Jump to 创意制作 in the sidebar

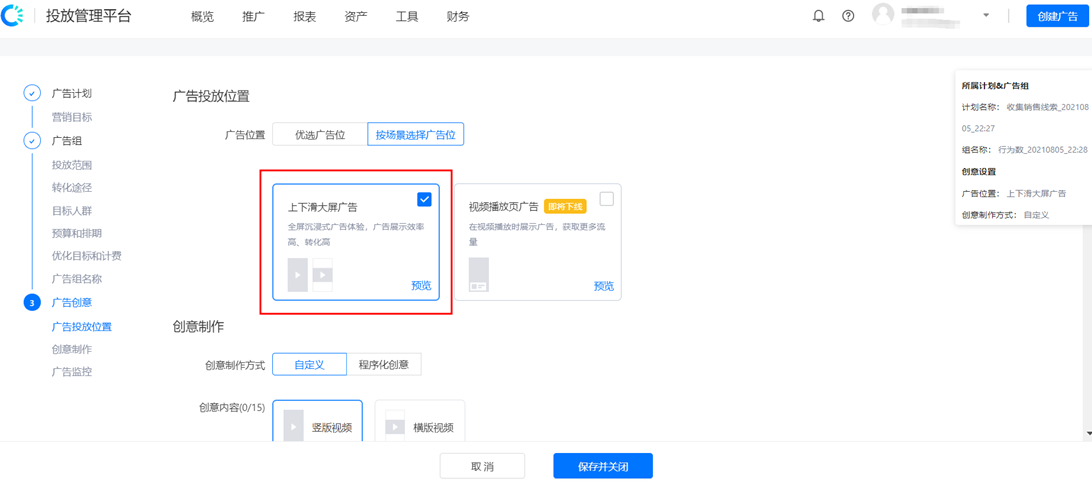72,349
